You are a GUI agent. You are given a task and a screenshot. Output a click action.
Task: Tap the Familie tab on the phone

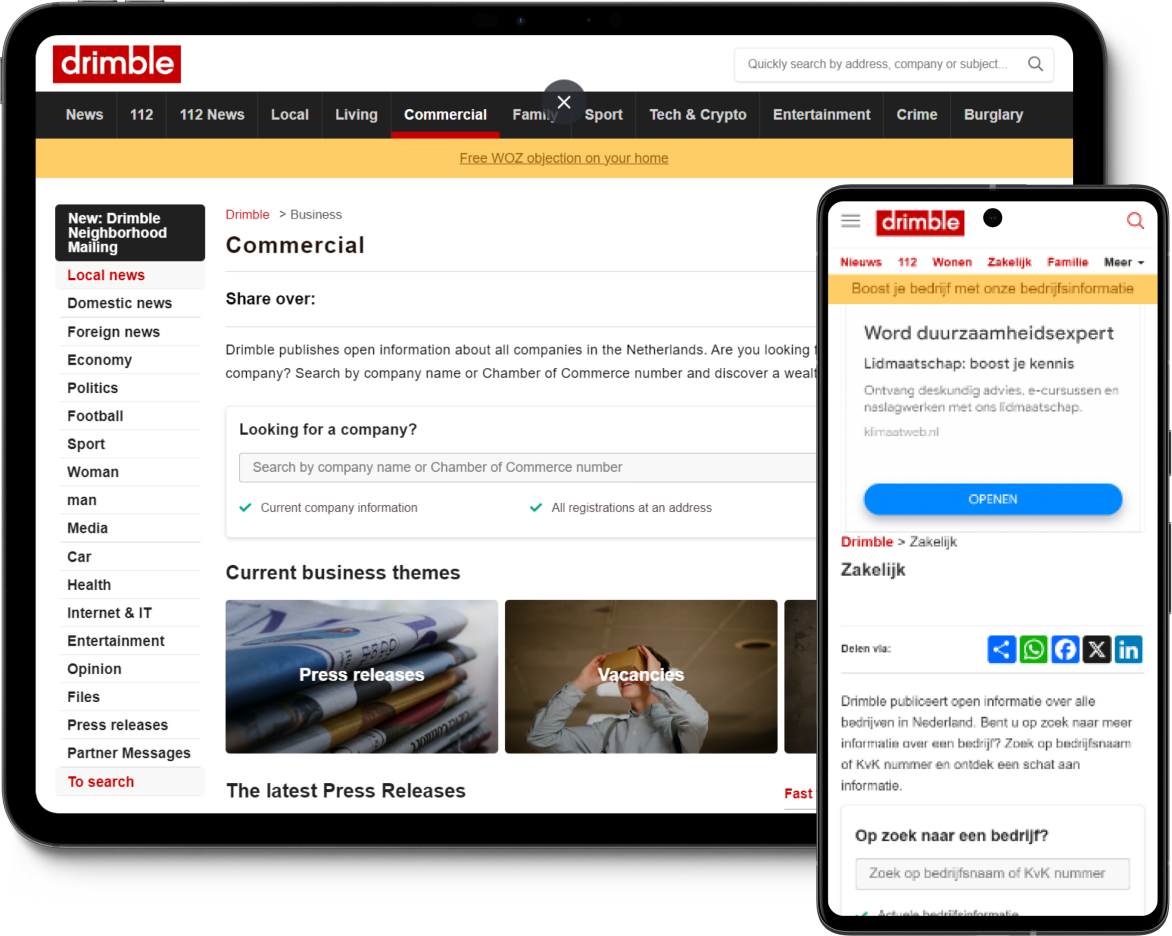1068,262
